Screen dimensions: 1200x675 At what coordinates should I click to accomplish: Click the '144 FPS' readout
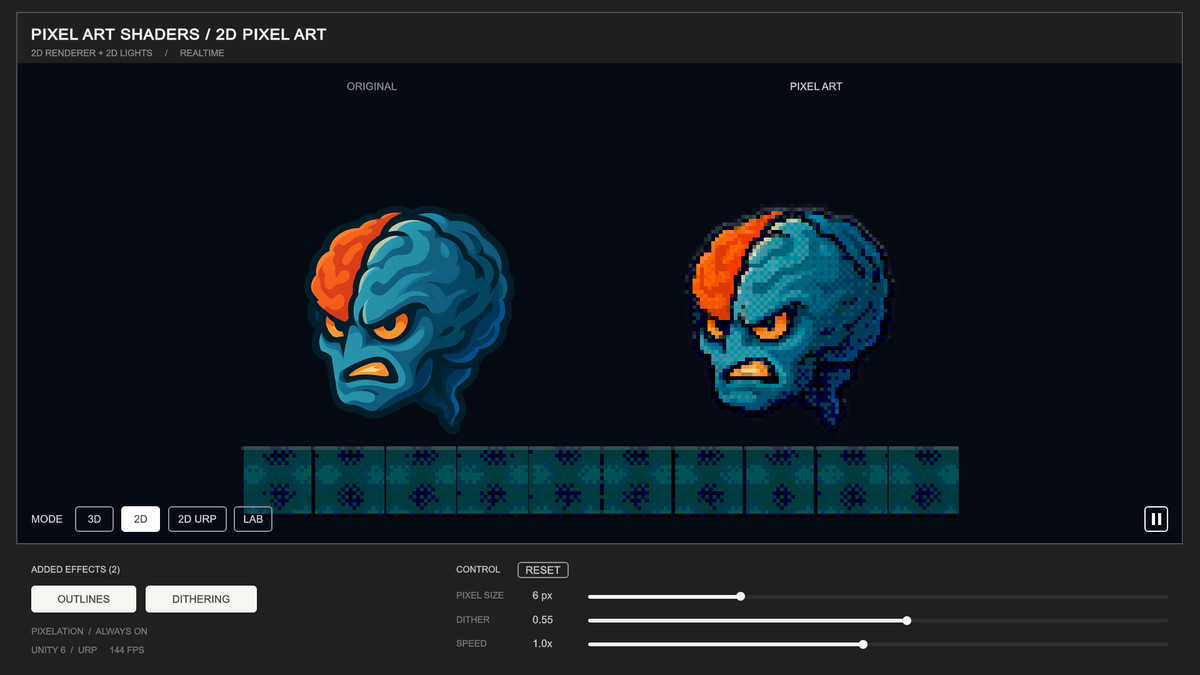coord(127,651)
